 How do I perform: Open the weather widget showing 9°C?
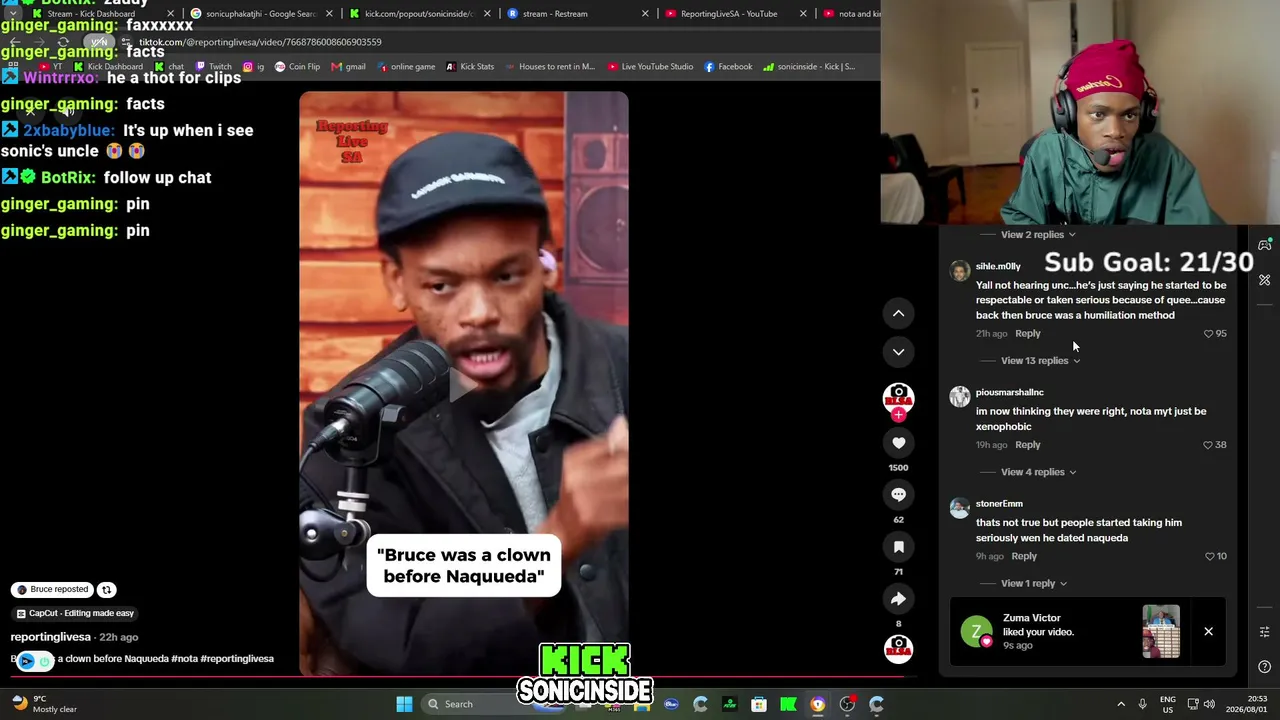[x=45, y=704]
